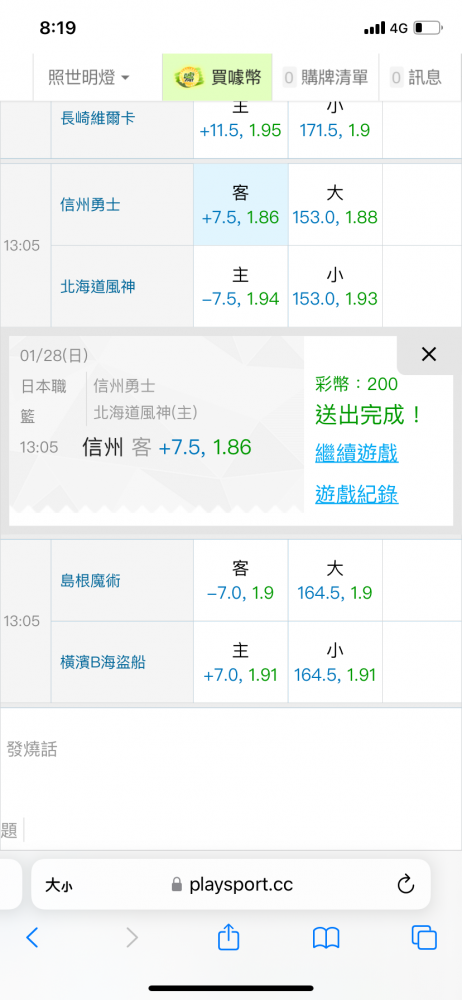This screenshot has height=1000, width=462.
Task: Toggle 信州勇士 客 +7.5 selection
Action: point(241,205)
